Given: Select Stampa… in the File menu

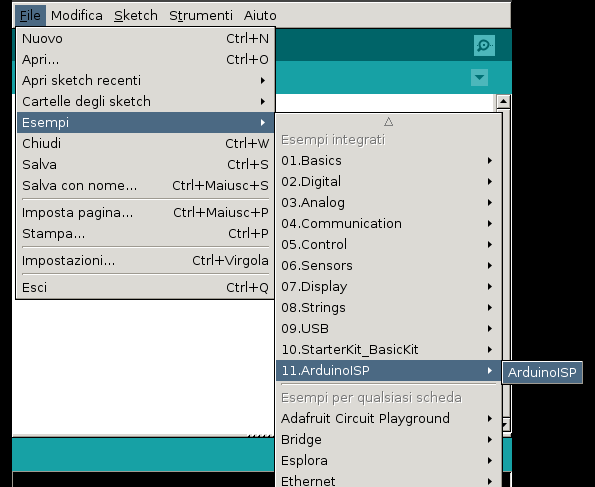Looking at the screenshot, I should 145,233.
